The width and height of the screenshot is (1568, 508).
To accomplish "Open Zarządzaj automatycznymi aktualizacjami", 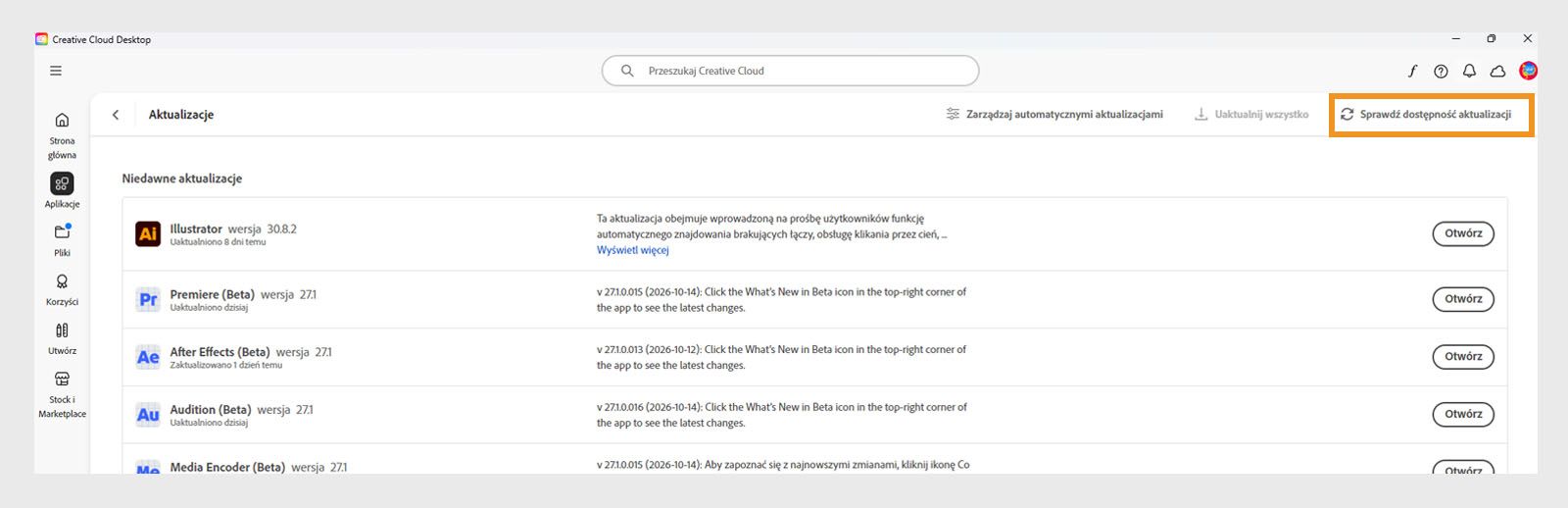I will click(x=1054, y=115).
